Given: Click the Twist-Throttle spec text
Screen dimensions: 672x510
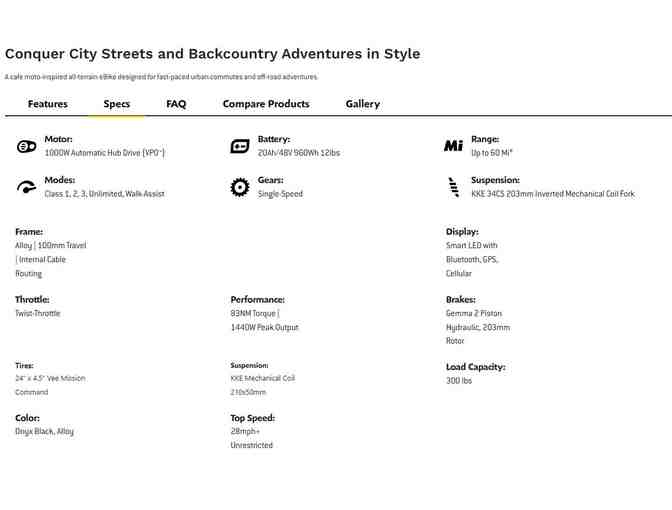Looking at the screenshot, I should 38,313.
